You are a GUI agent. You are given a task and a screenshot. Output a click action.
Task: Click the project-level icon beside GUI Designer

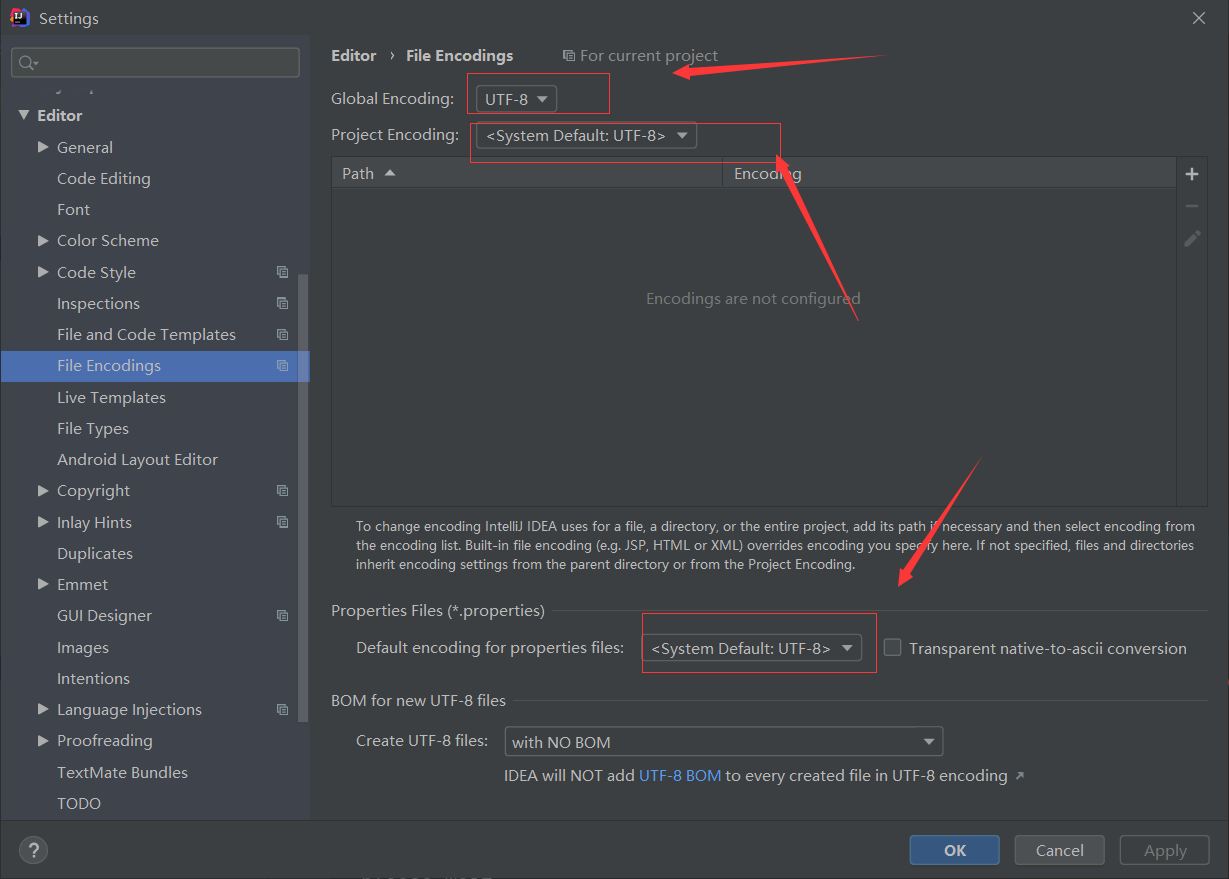pos(283,616)
